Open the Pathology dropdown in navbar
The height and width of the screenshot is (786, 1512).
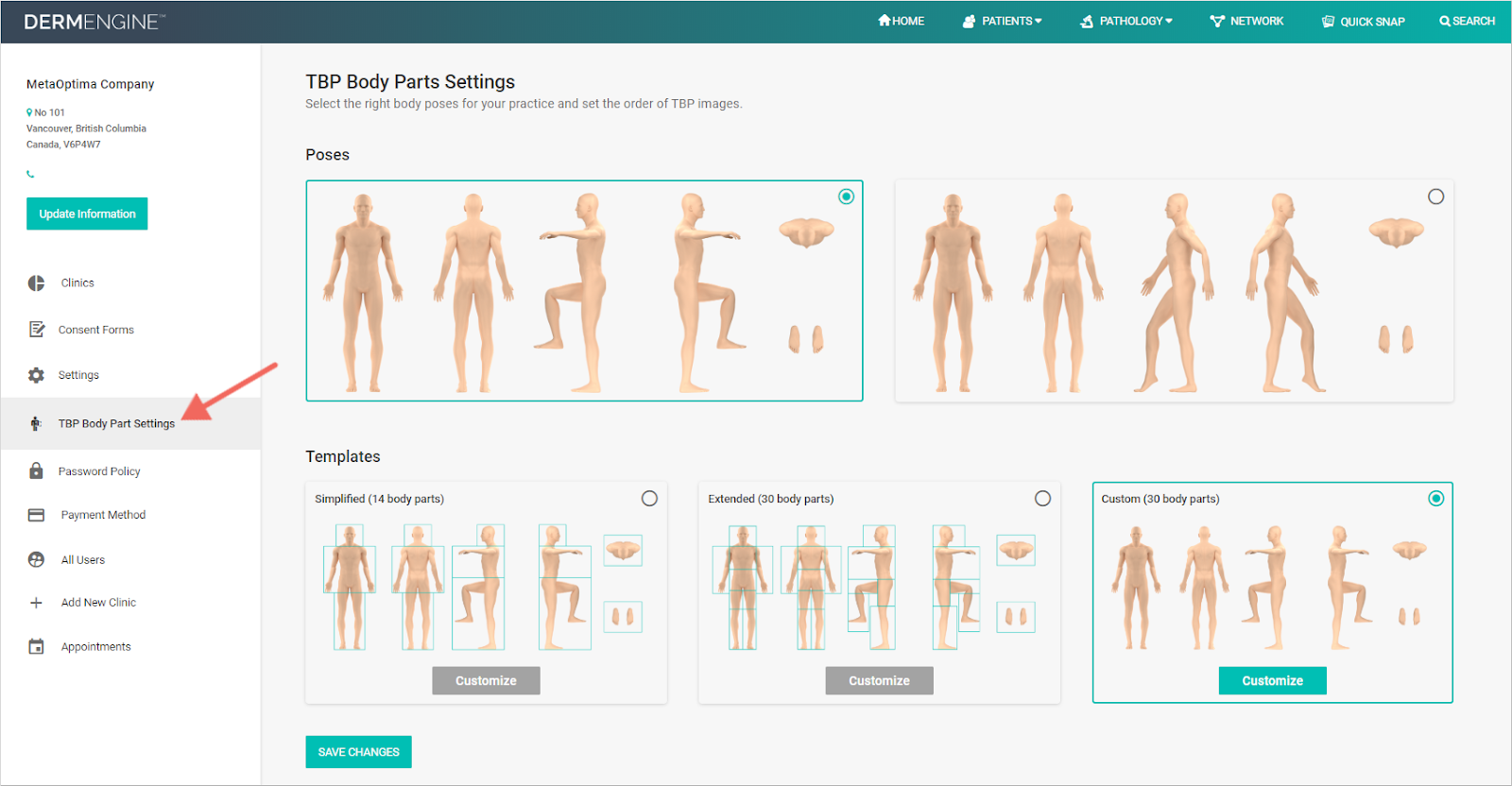pos(1126,21)
